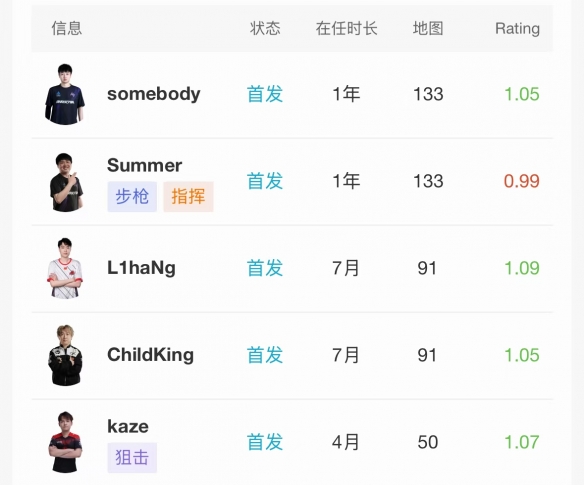Image resolution: width=584 pixels, height=485 pixels.
Task: Open ChildKing's player avatar photo
Action: tap(65, 355)
